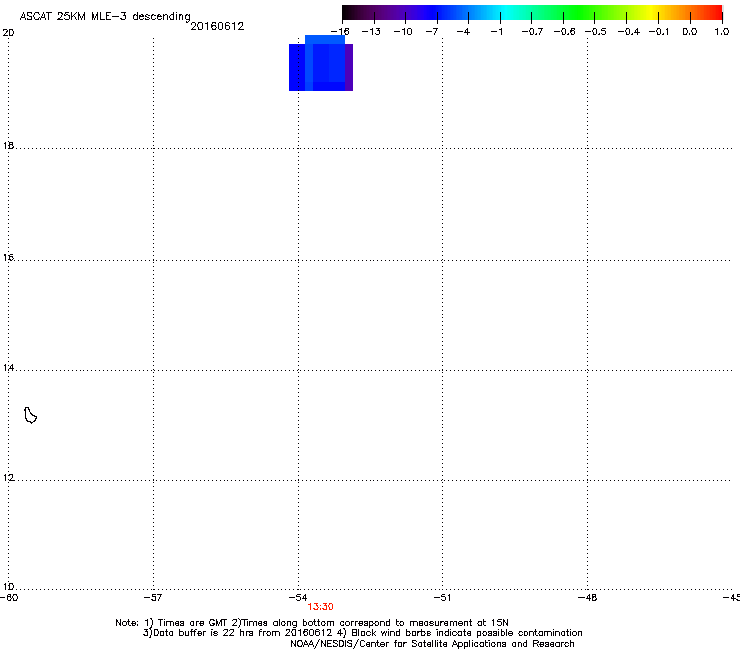Click the 12 latitude axis label
The image size is (740, 650).
(x=8, y=478)
